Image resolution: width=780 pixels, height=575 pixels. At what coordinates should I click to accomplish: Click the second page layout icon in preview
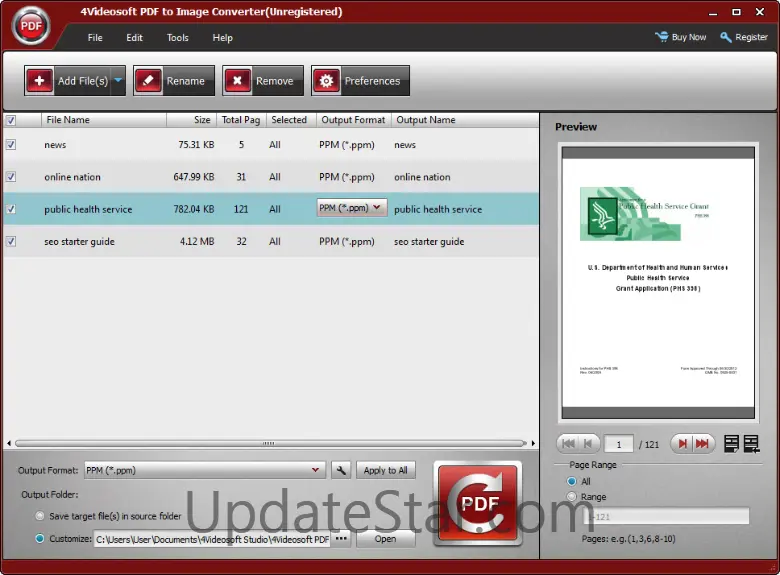(752, 444)
